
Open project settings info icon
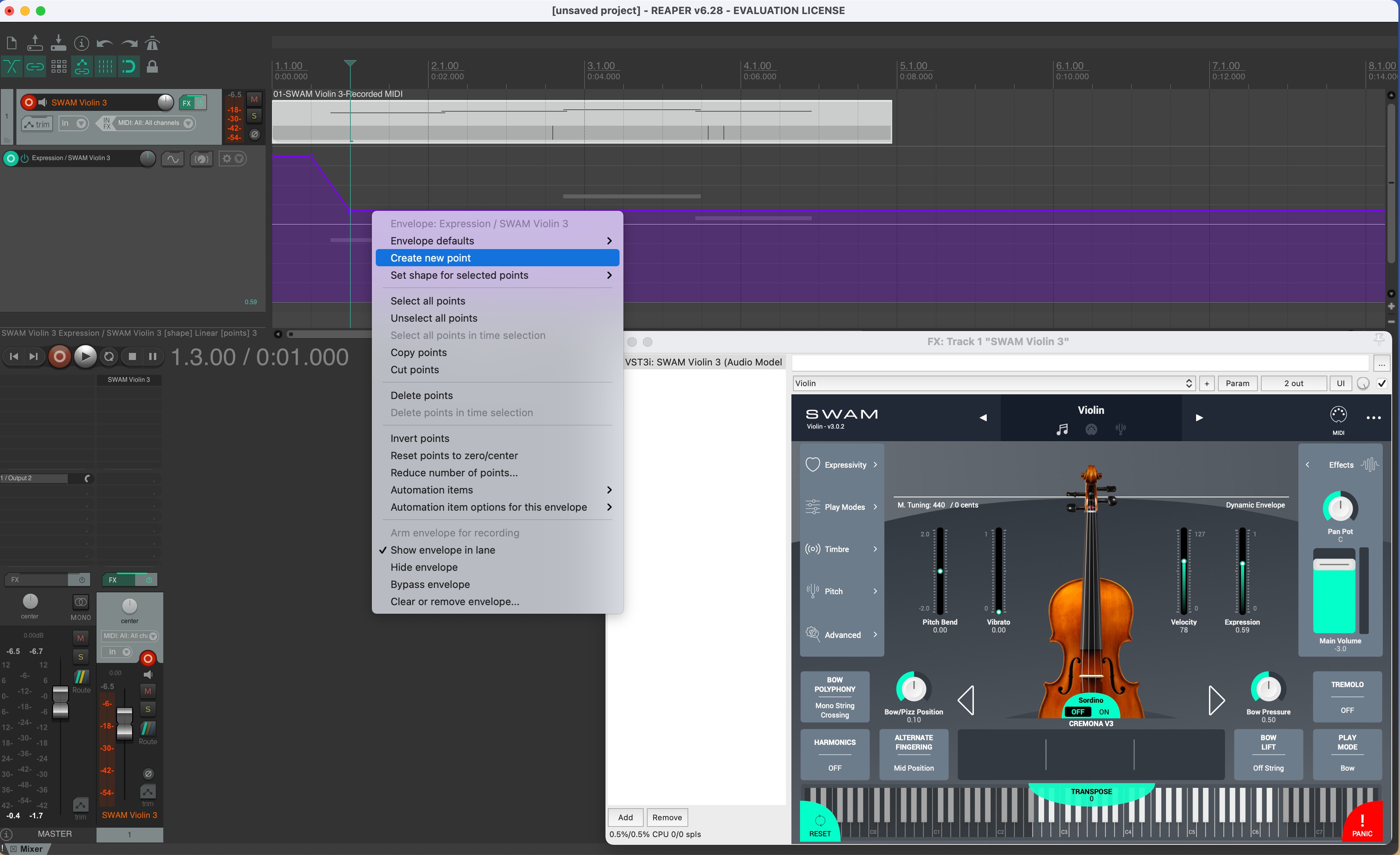(x=81, y=43)
